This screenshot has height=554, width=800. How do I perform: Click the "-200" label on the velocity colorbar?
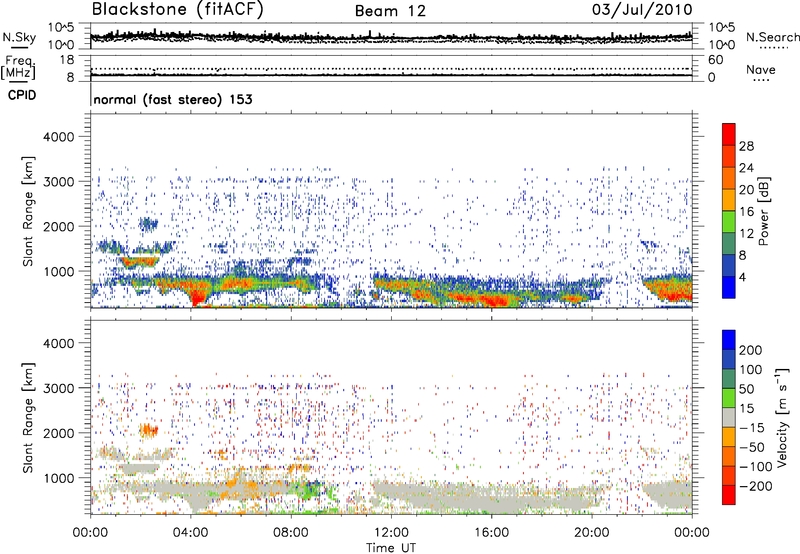pyautogui.click(x=755, y=486)
